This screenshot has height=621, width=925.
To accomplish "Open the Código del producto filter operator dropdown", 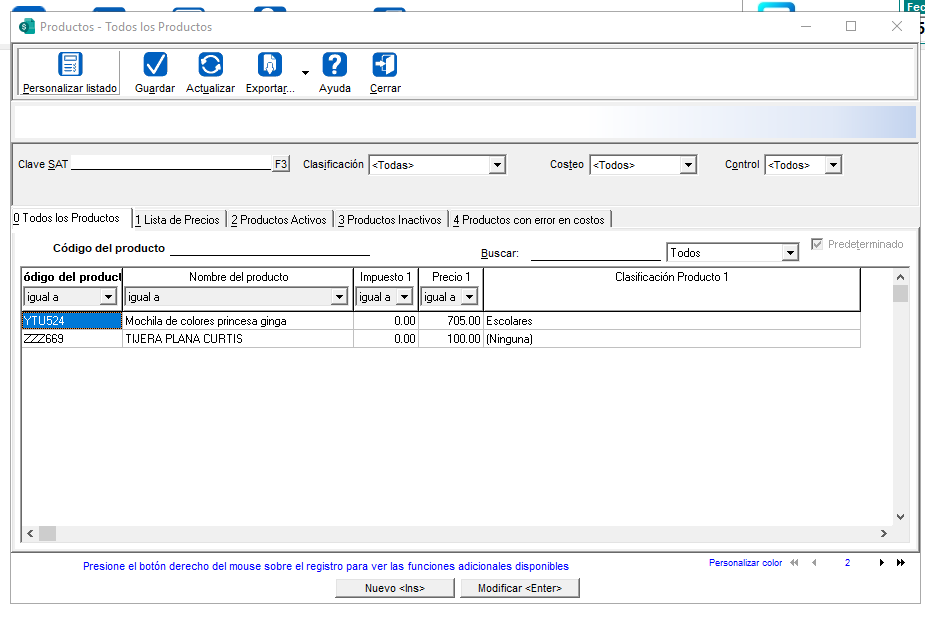I will (x=108, y=297).
